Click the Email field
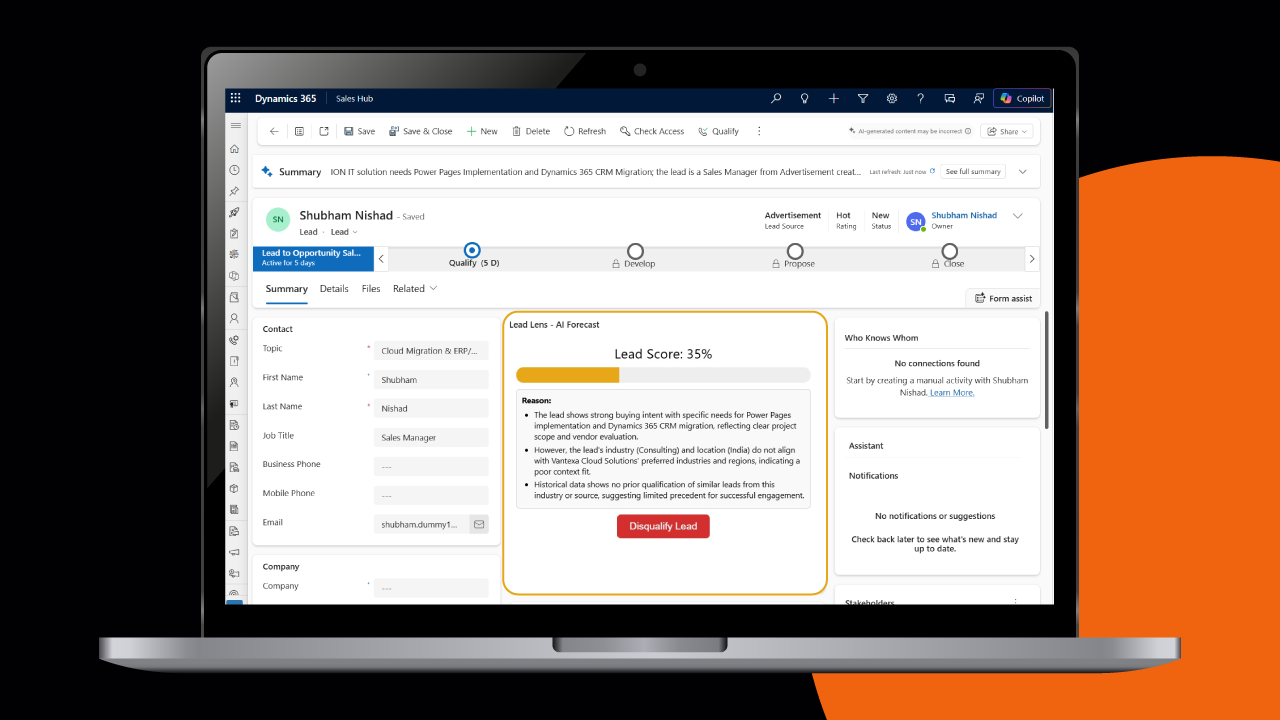 421,524
